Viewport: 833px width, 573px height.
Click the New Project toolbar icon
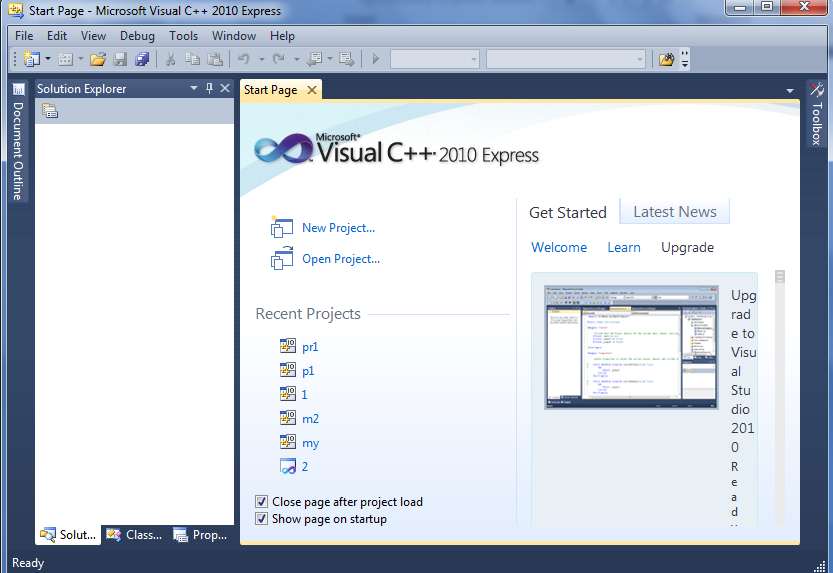(32, 58)
